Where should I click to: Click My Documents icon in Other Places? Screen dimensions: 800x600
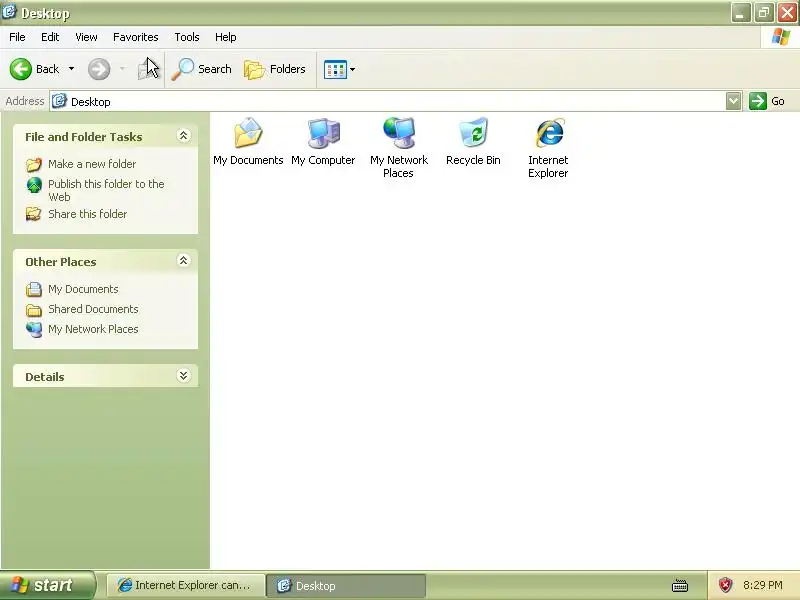coord(34,289)
